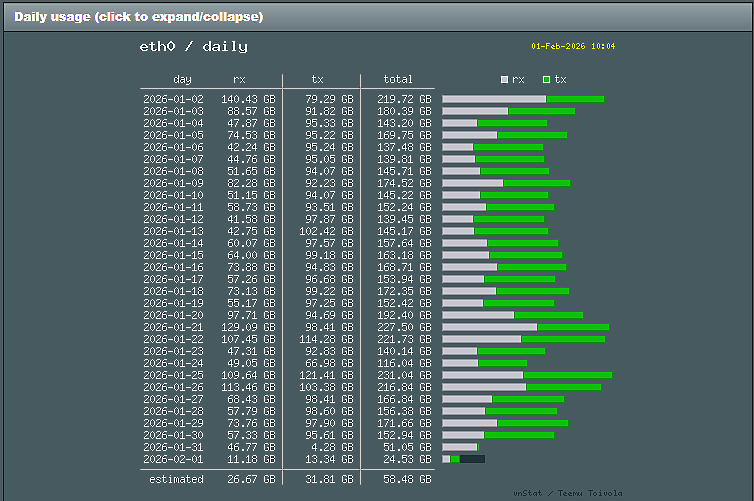The image size is (754, 501).
Task: Click the 01-Feb-2026 10:04 timestamp
Action: 573,46
